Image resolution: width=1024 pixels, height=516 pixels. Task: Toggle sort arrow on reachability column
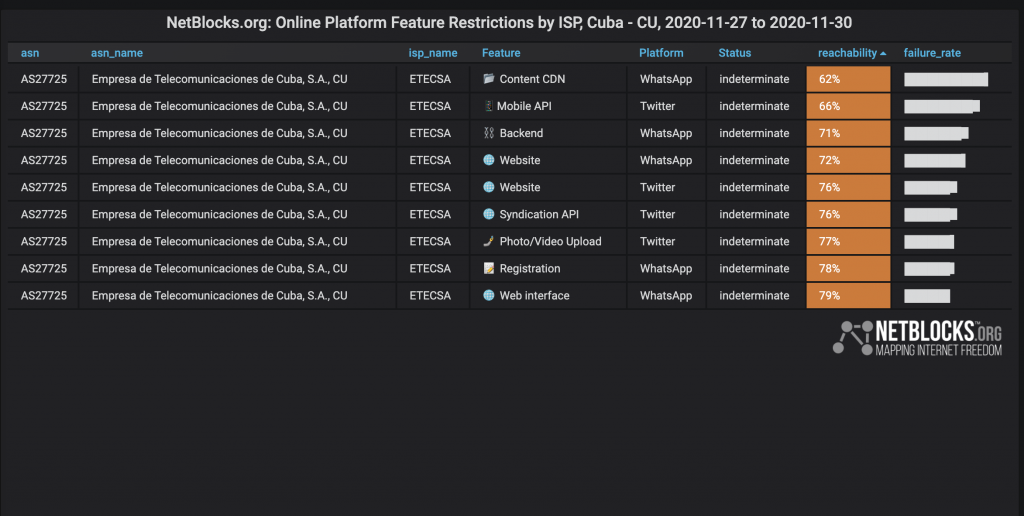tap(883, 54)
